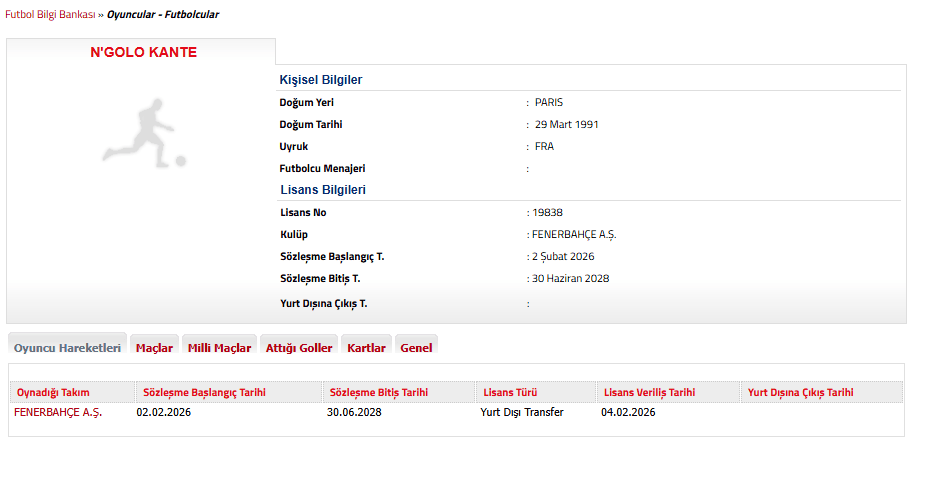Go to the Genel tab
The width and height of the screenshot is (930, 485).
tap(416, 348)
